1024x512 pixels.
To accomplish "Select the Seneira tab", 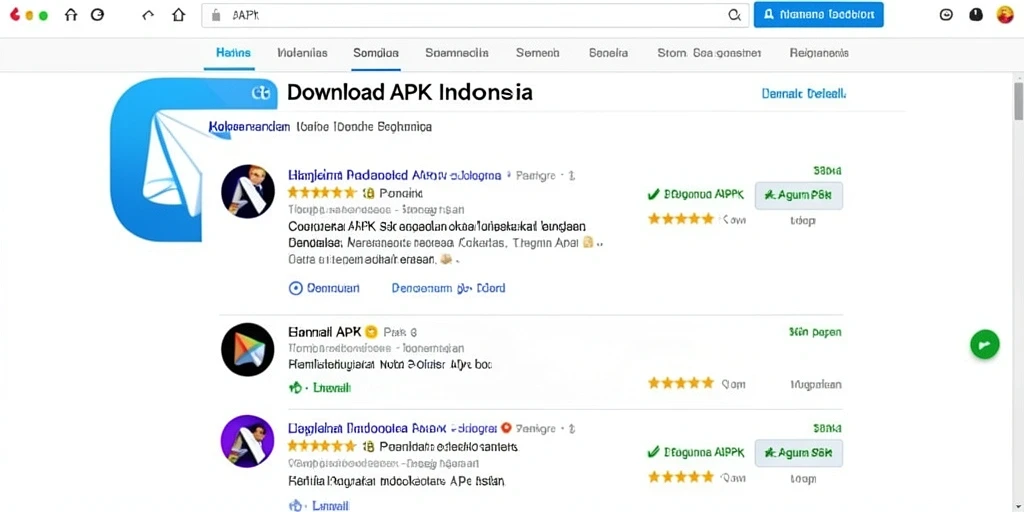I will click(608, 53).
